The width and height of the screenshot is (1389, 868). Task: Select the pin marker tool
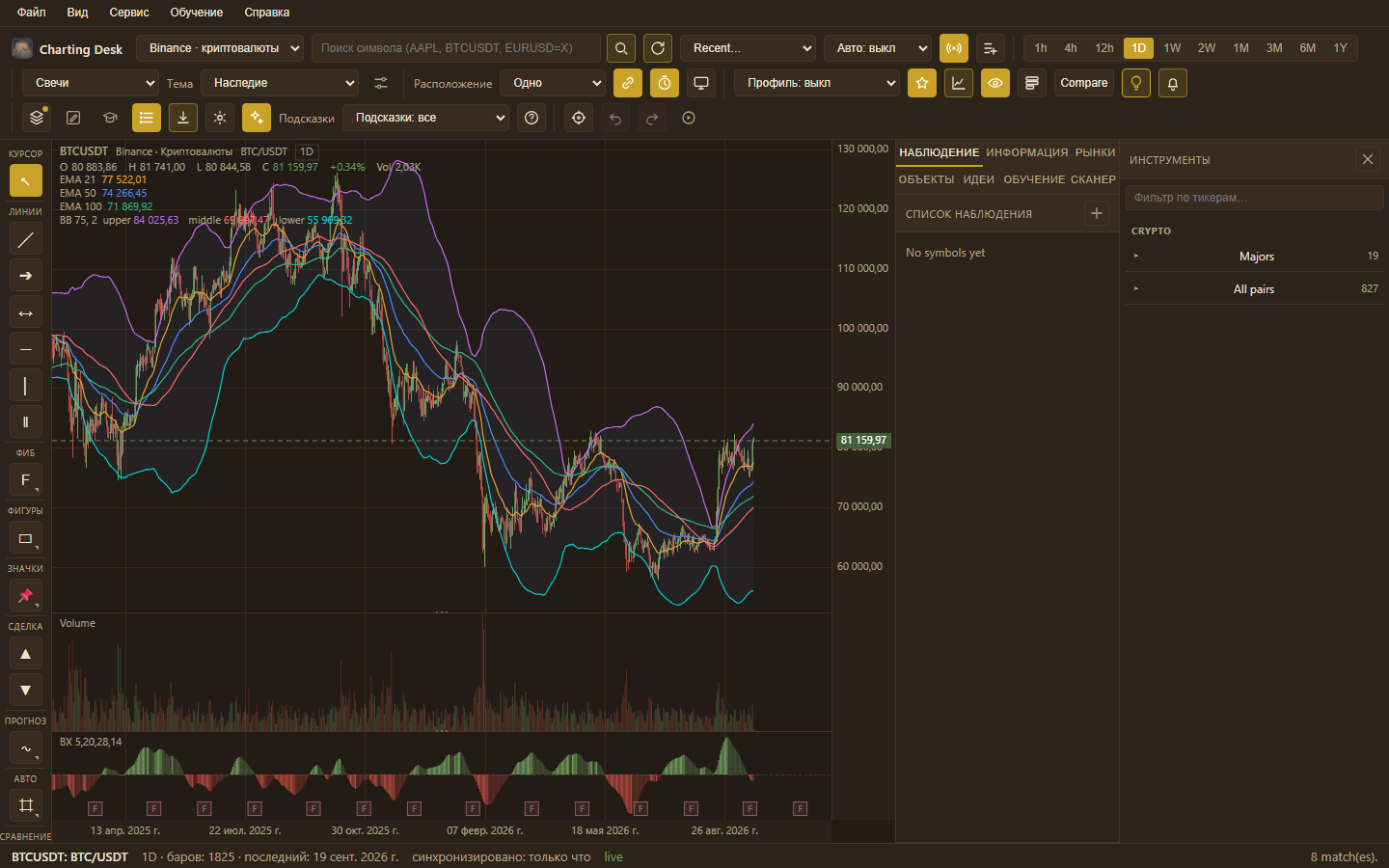25,596
